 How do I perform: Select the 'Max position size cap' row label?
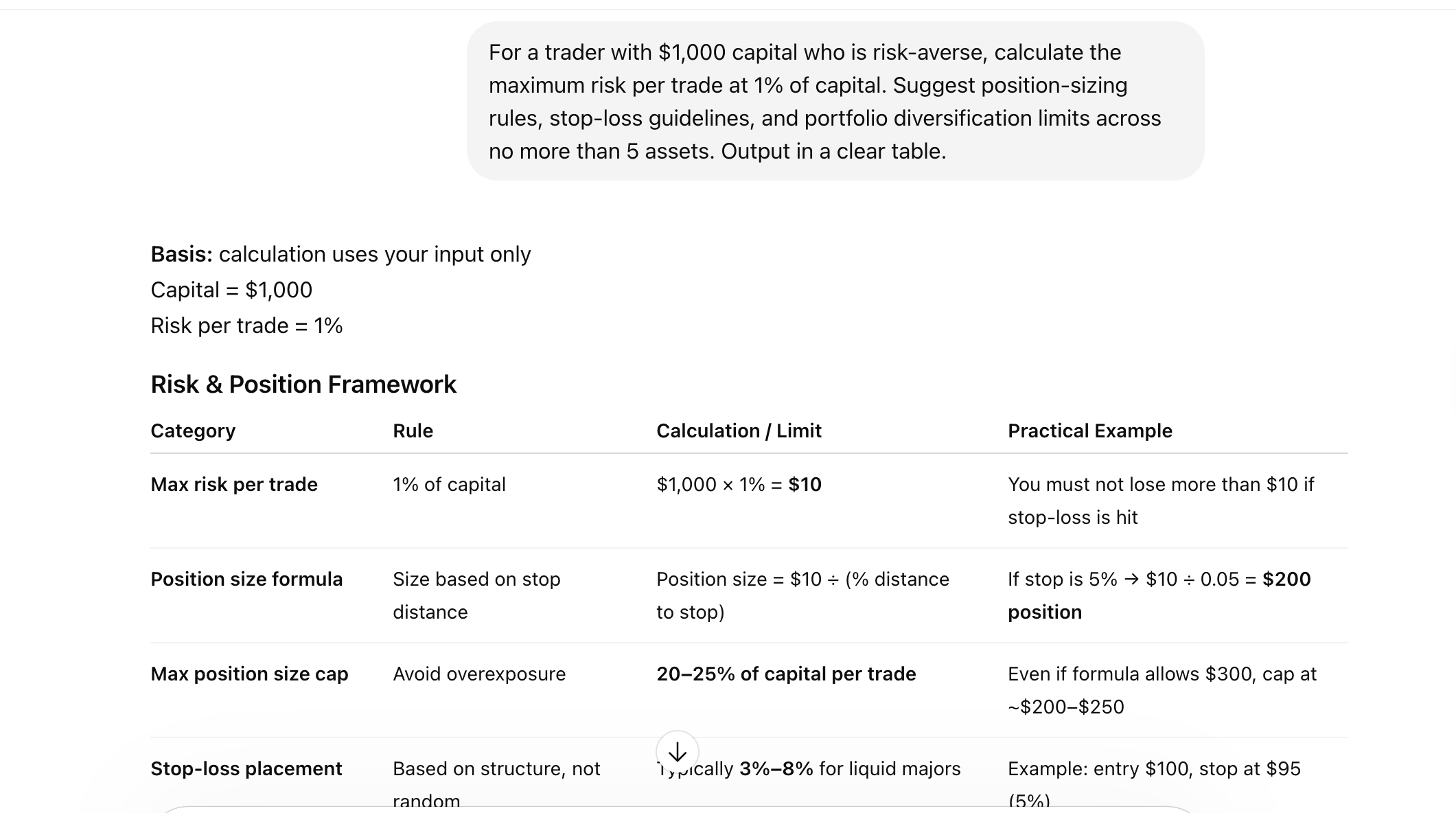(x=249, y=674)
